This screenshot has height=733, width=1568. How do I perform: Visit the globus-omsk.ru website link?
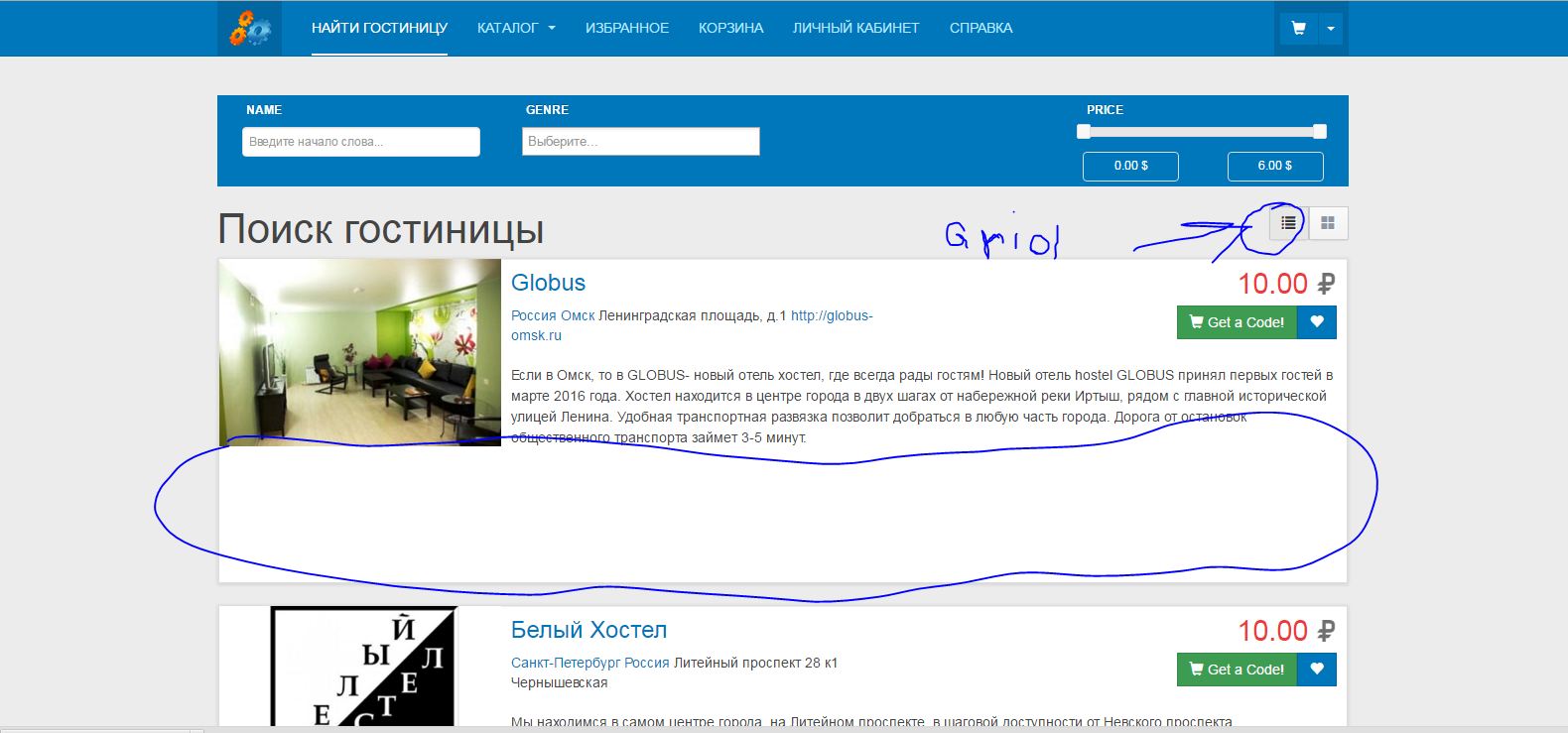tap(692, 325)
